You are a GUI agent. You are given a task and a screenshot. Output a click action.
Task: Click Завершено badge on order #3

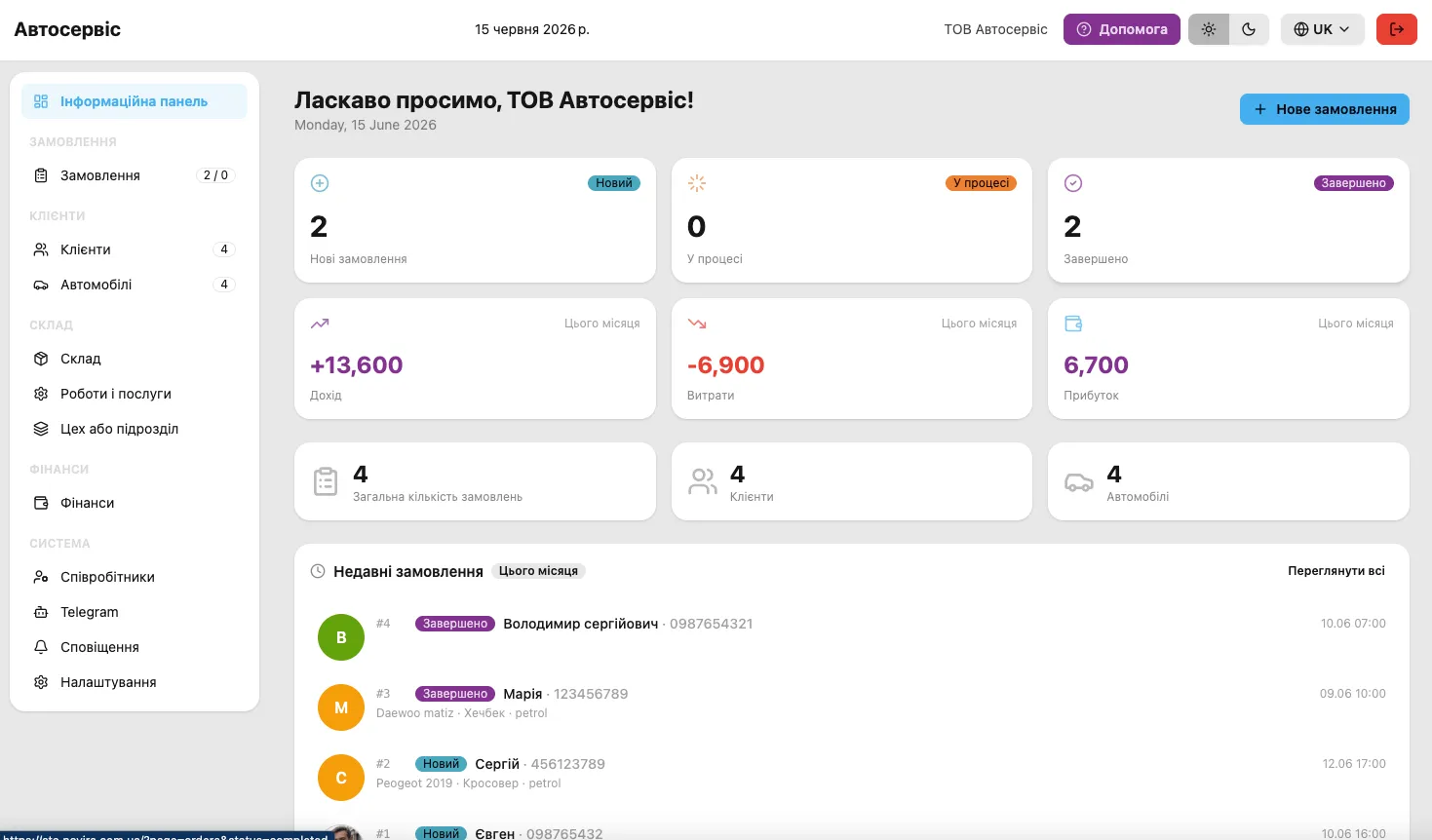455,694
